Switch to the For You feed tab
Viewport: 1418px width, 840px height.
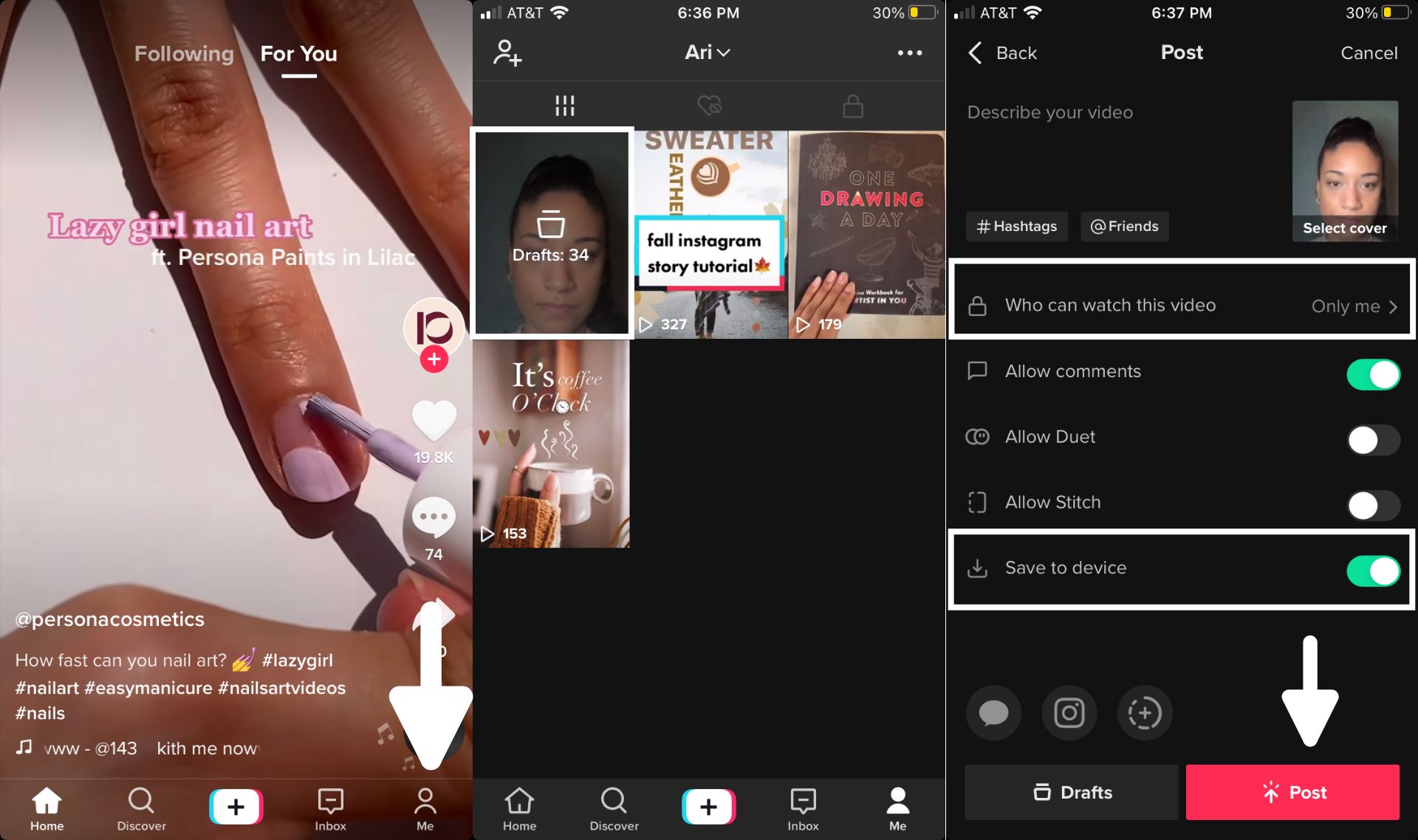[x=298, y=53]
